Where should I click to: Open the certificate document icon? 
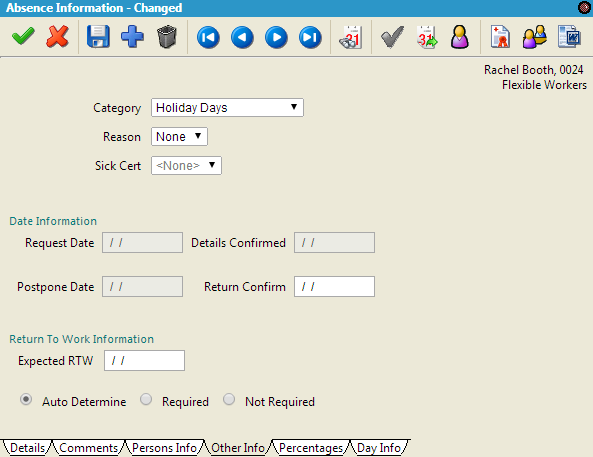point(500,37)
